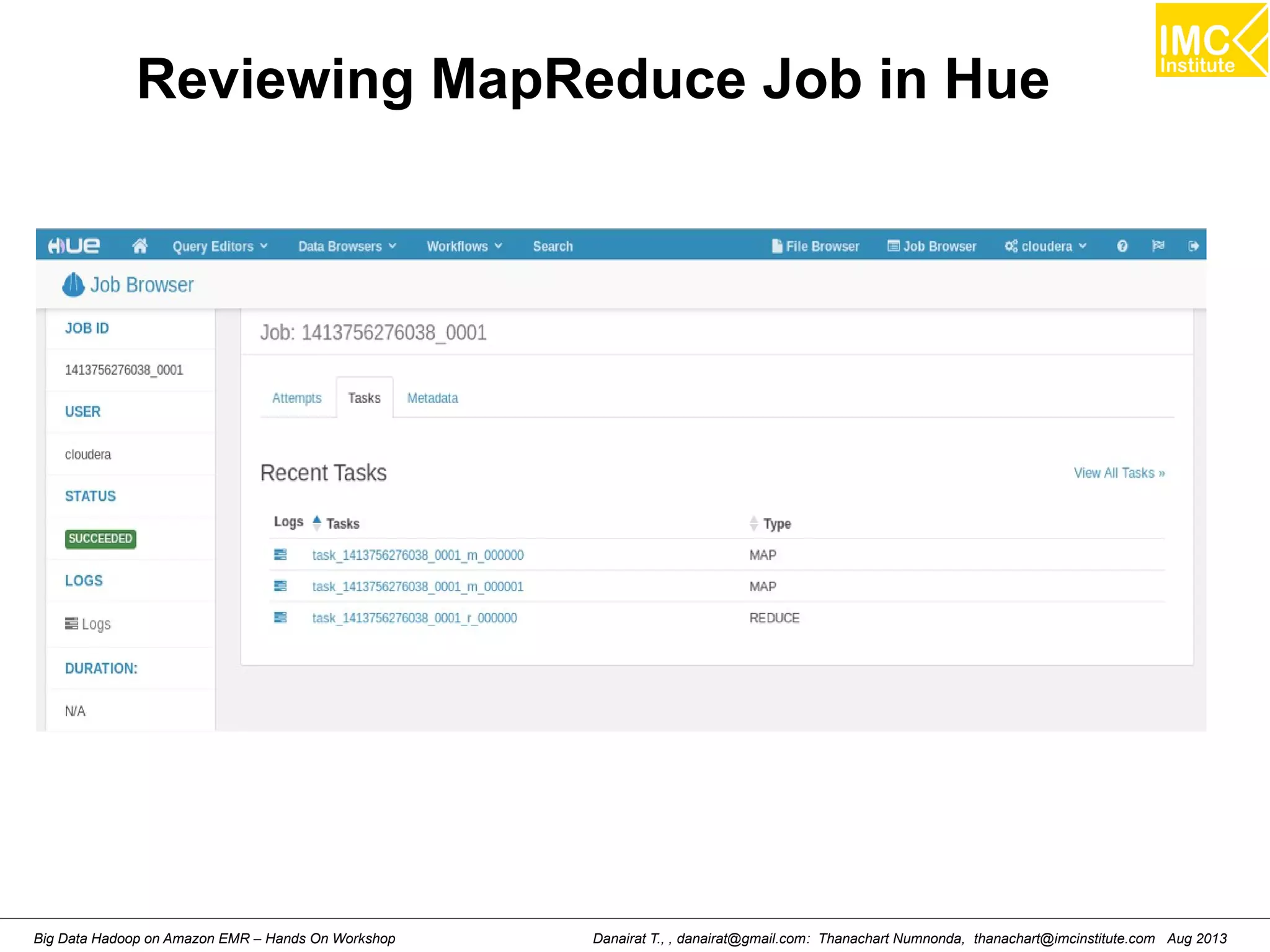
Task: Click the Hue logo in navbar
Action: click(74, 246)
